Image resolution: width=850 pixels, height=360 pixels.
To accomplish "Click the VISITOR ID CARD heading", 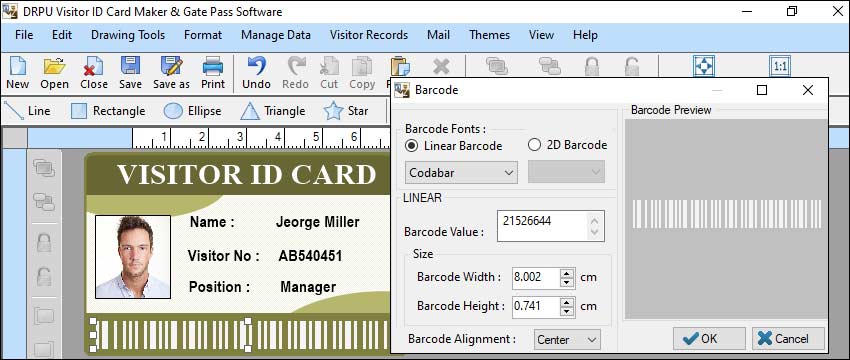I will pyautogui.click(x=247, y=175).
